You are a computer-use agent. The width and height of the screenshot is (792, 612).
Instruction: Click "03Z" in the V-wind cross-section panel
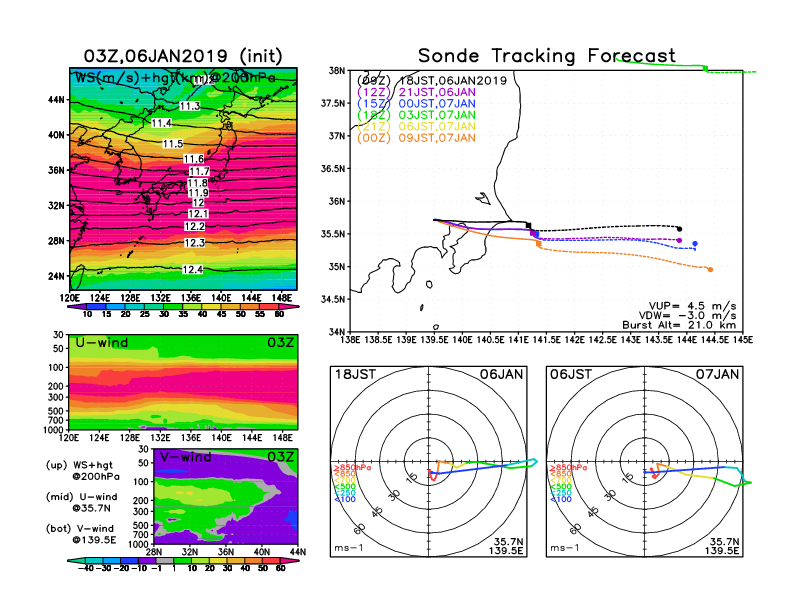point(280,457)
